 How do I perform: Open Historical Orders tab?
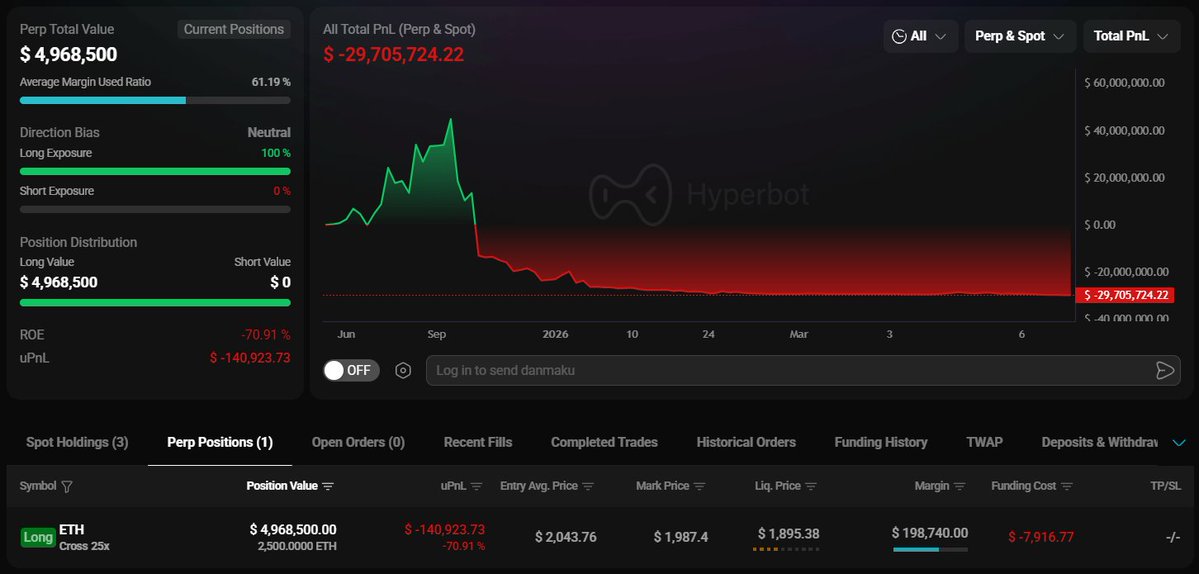pos(746,443)
